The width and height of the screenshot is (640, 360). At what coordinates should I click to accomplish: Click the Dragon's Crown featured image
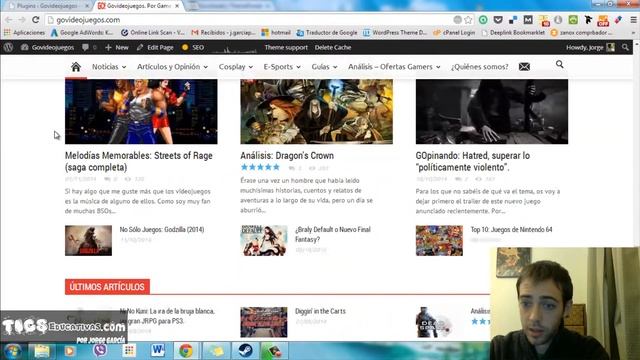tap(316, 111)
